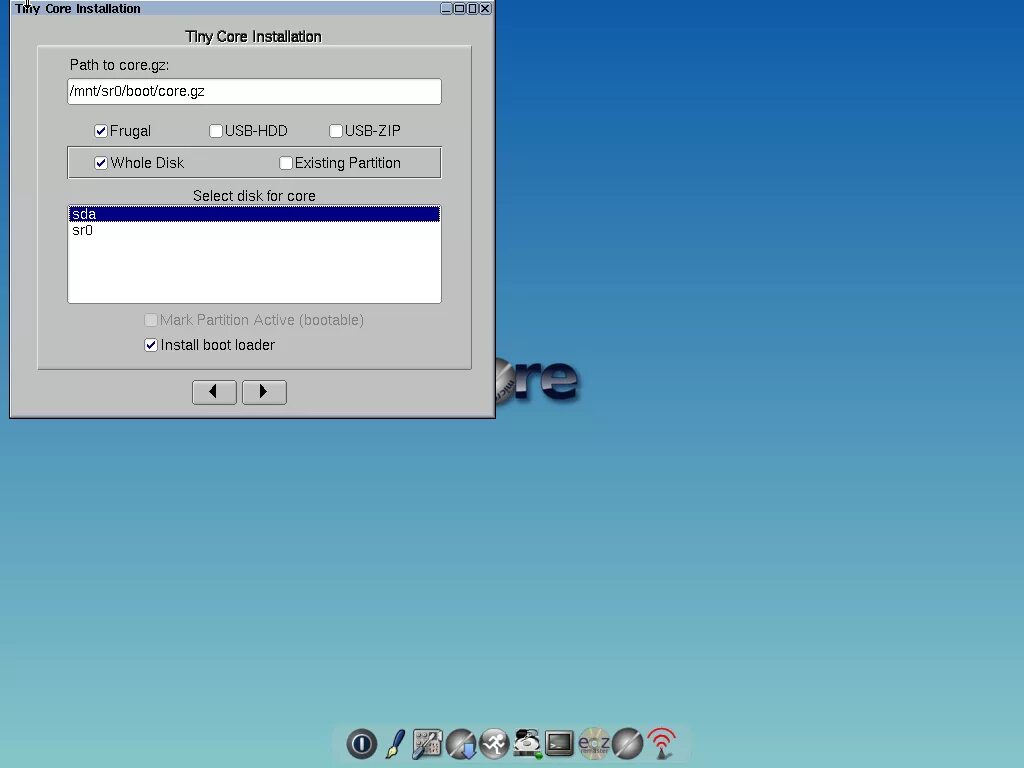Select sda in the disk list
This screenshot has width=1024, height=768.
(x=254, y=214)
